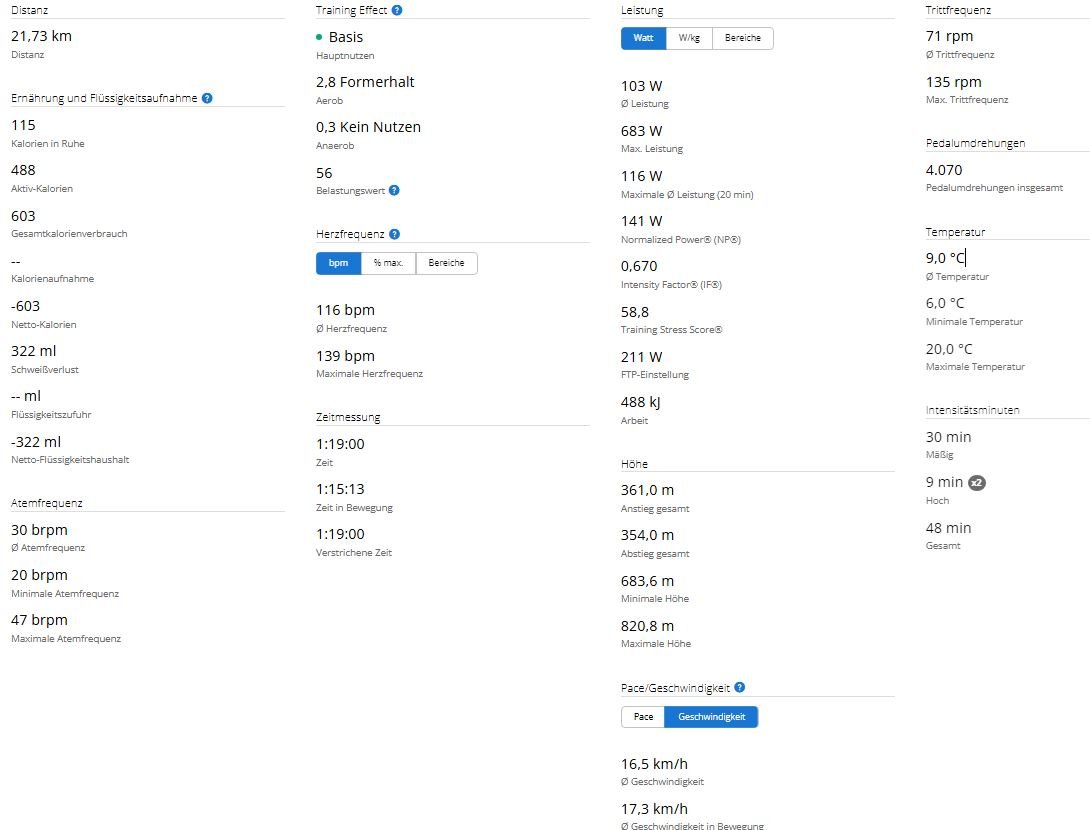Screen dimensions: 1090x830
Task: Select the Watt power unit button
Action: click(643, 38)
